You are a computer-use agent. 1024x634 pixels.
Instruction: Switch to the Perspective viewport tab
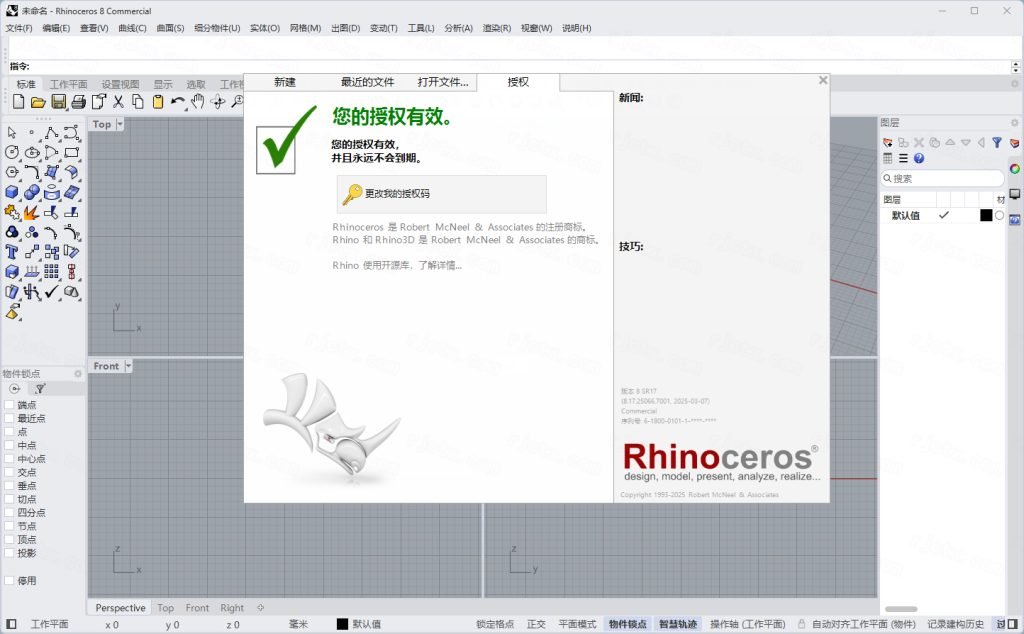click(x=120, y=608)
